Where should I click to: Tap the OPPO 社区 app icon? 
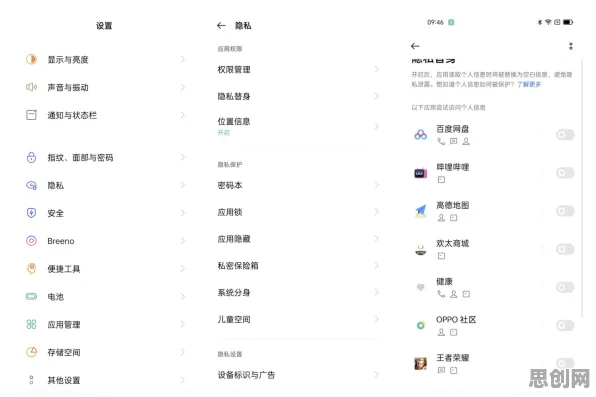point(420,326)
